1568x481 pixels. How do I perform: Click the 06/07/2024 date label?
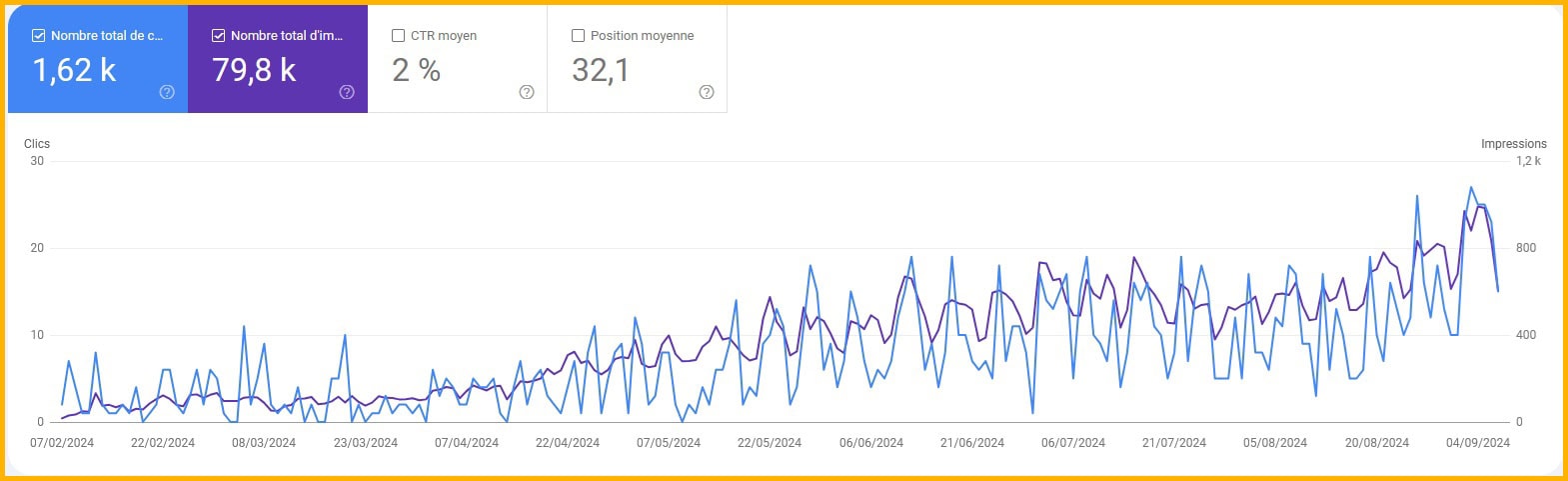pos(1073,443)
